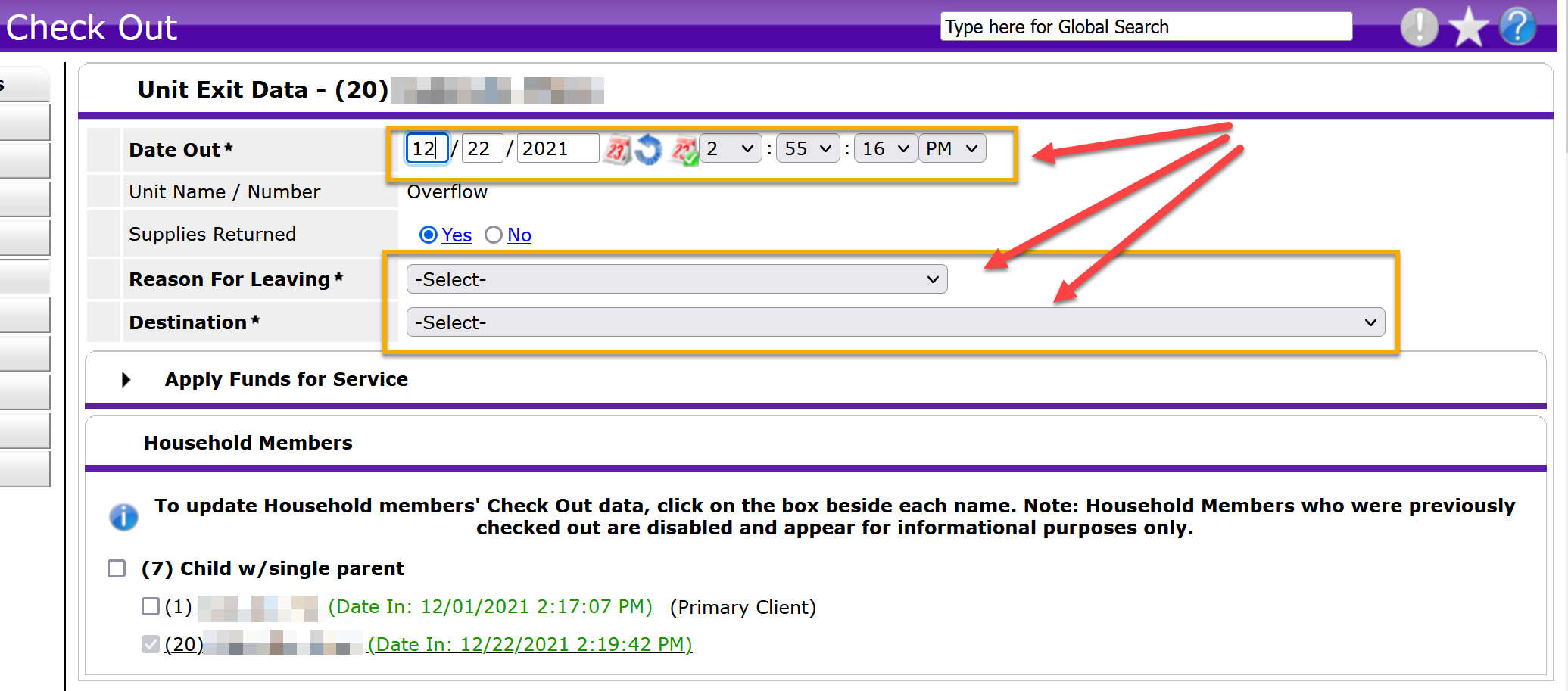Check the box for household member (1)
1568x691 pixels.
tap(151, 606)
